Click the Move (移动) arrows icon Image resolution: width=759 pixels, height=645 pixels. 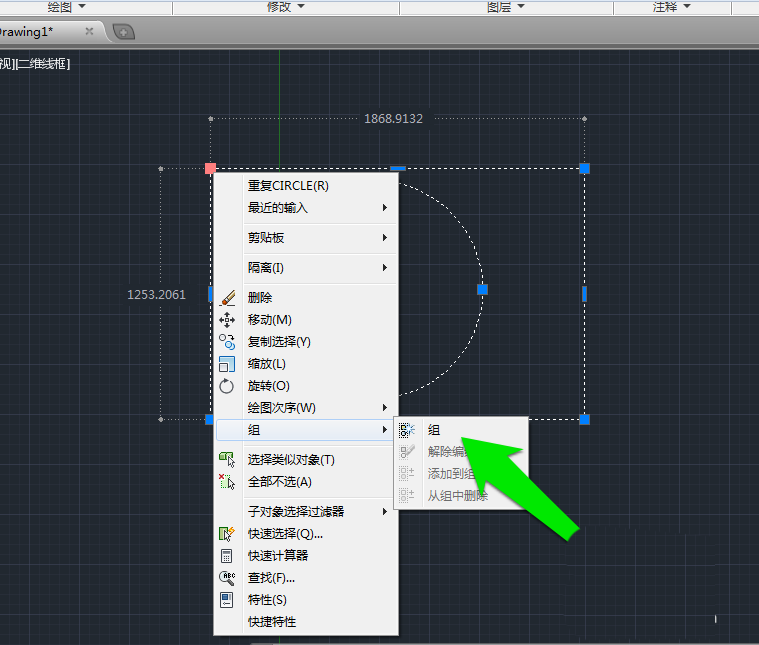click(x=227, y=320)
